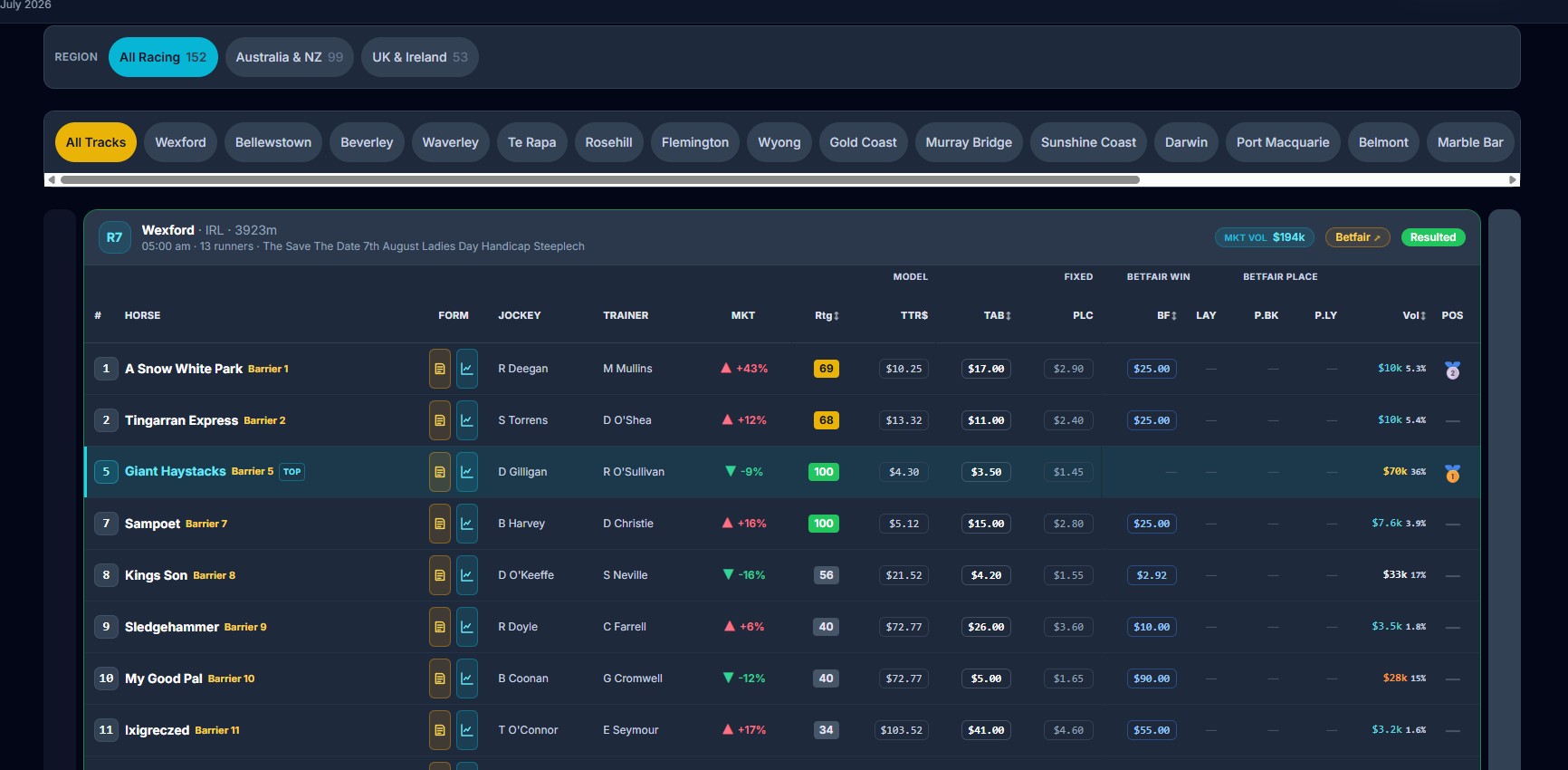The image size is (1568, 770).
Task: Switch to the Beverley track
Action: tap(367, 142)
